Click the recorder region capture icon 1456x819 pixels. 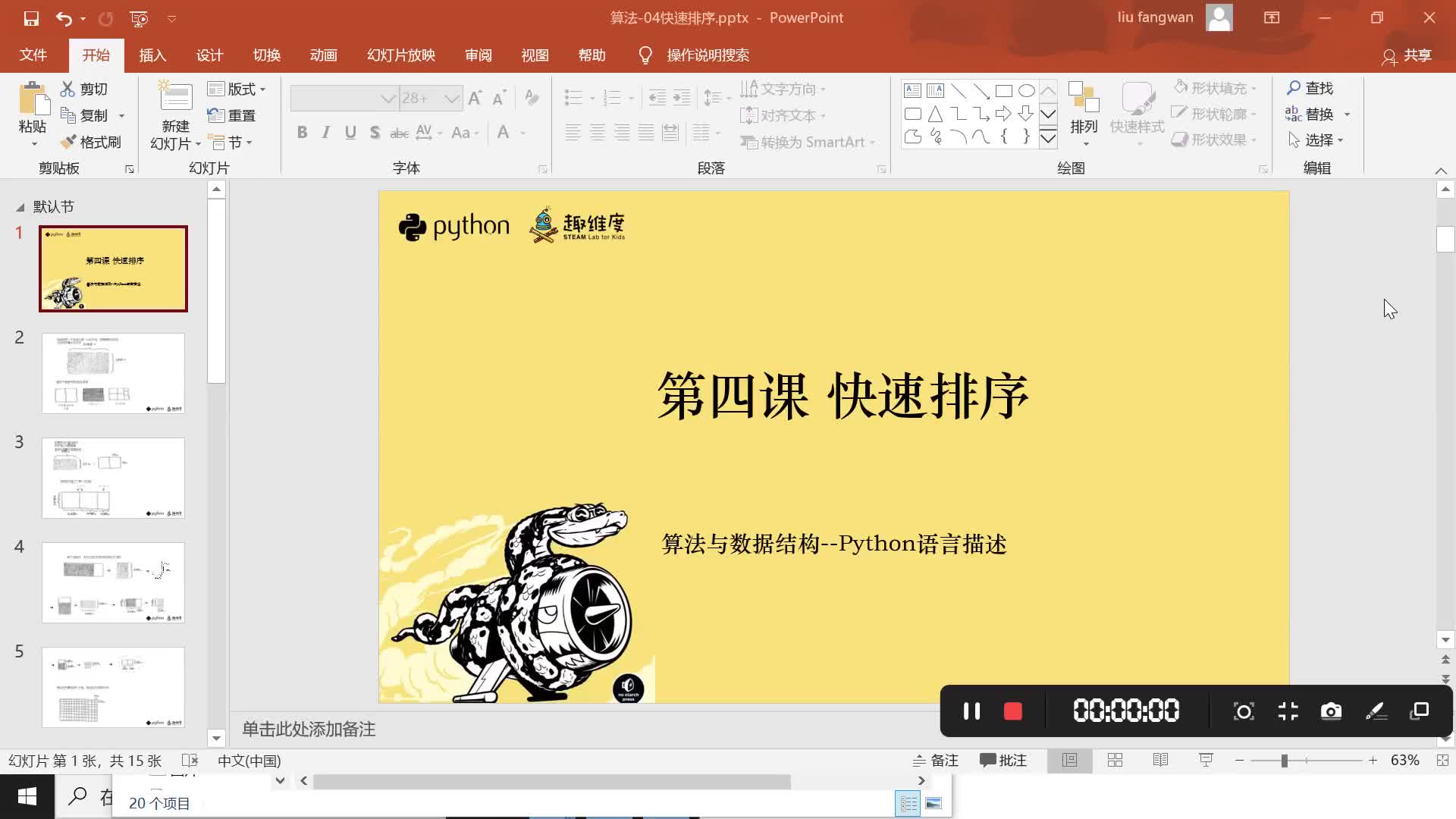[x=1244, y=711]
